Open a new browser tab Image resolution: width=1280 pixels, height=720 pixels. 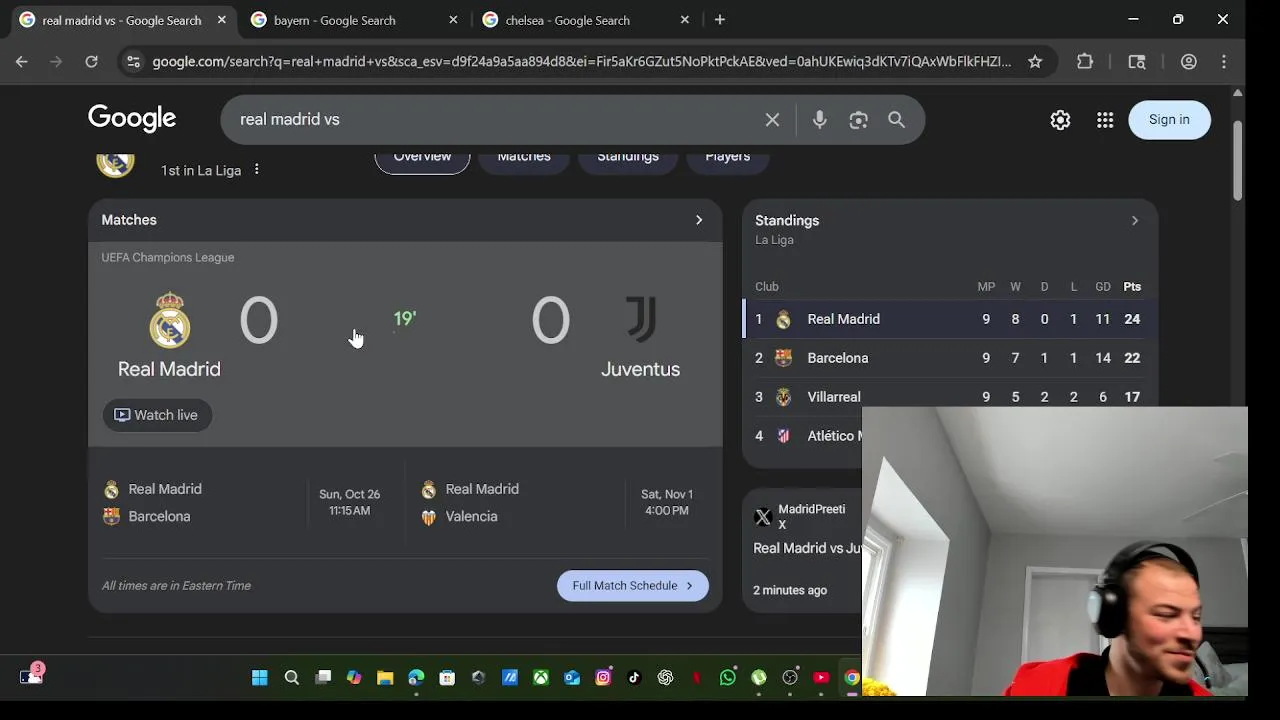pyautogui.click(x=720, y=20)
